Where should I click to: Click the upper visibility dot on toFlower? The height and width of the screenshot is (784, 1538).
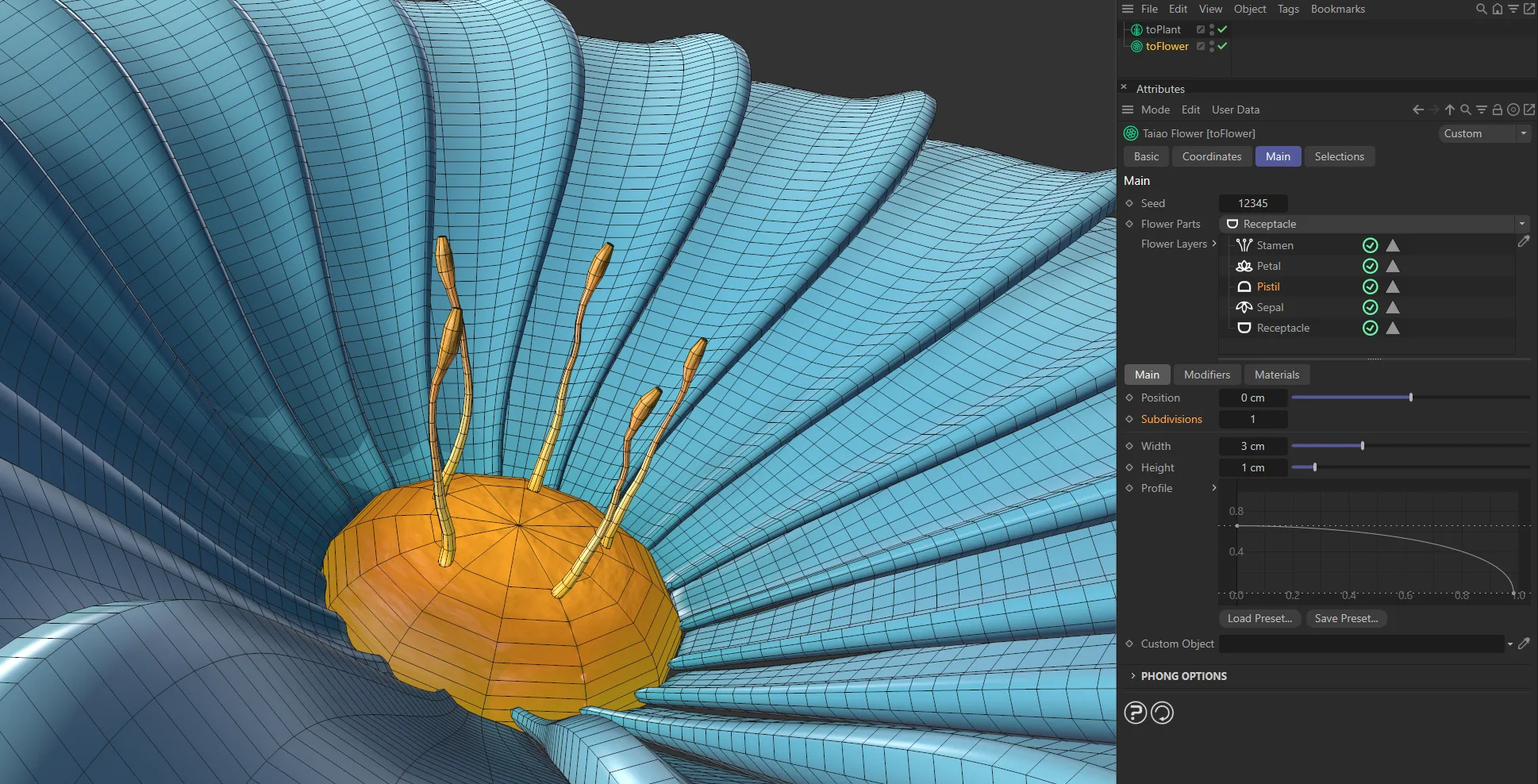(1213, 43)
